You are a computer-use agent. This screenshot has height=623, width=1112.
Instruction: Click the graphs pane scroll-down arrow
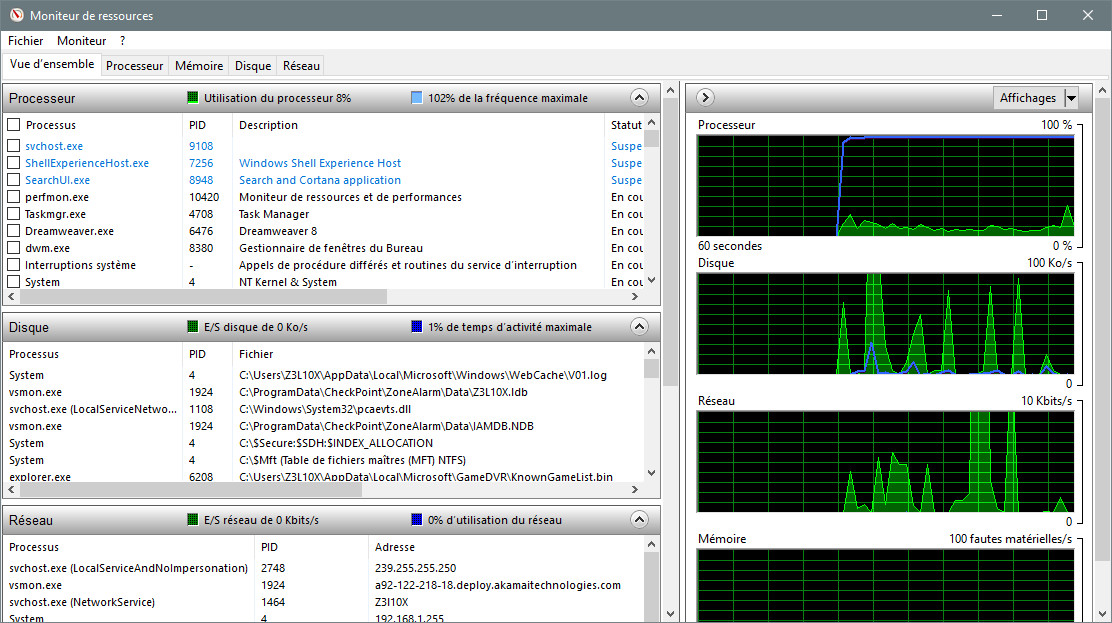(1102, 614)
